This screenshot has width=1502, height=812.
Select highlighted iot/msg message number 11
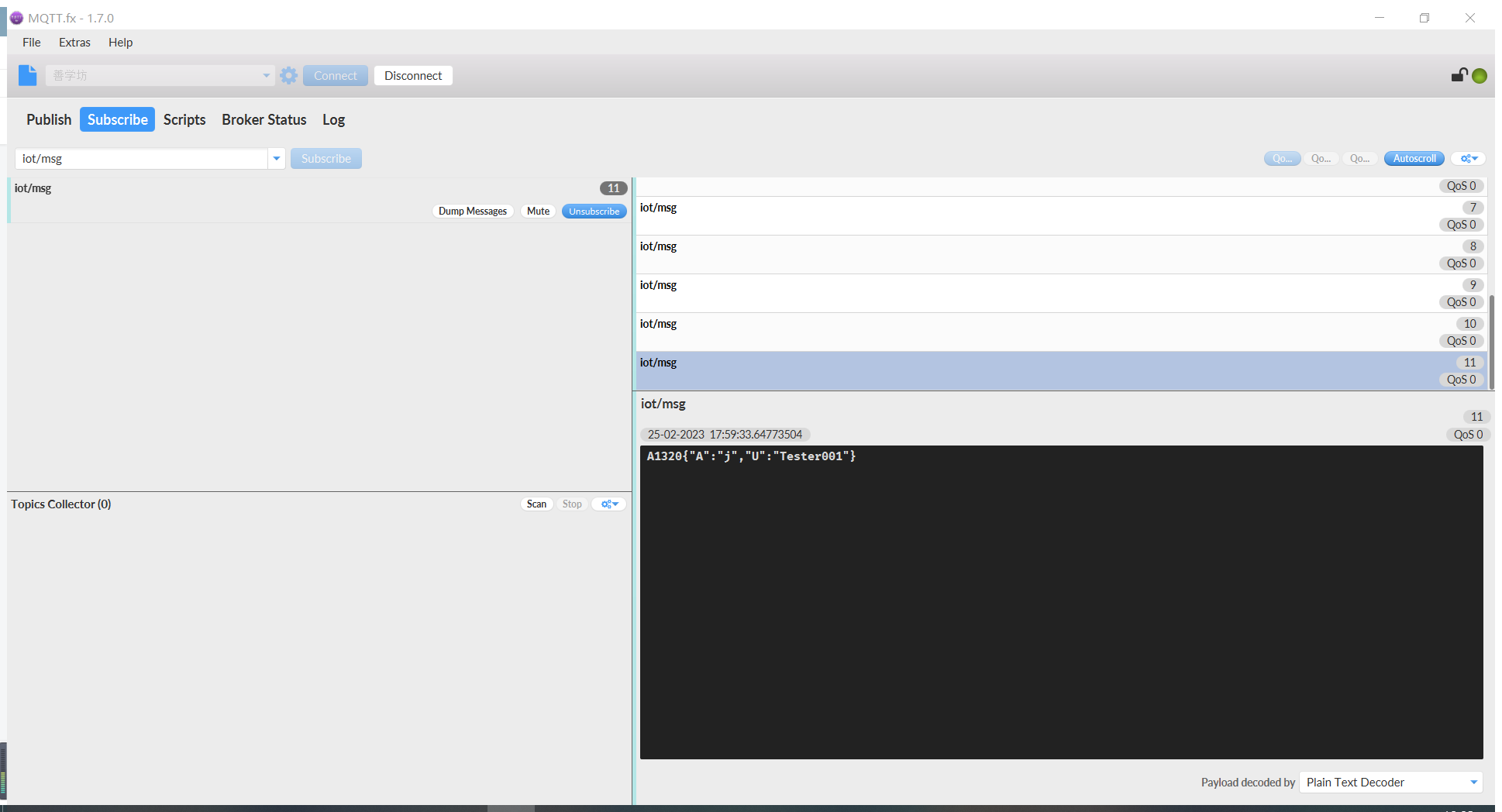(1061, 371)
